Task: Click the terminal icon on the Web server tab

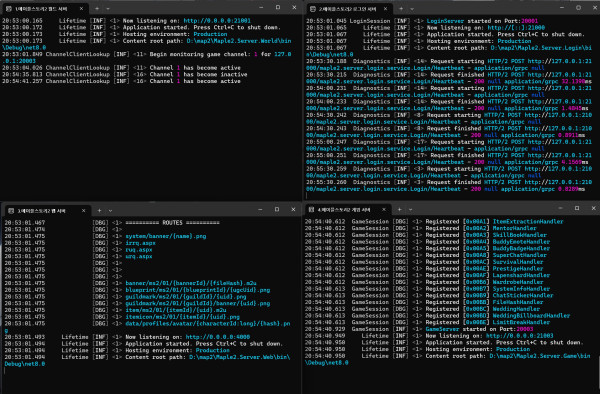Action: coord(11,211)
